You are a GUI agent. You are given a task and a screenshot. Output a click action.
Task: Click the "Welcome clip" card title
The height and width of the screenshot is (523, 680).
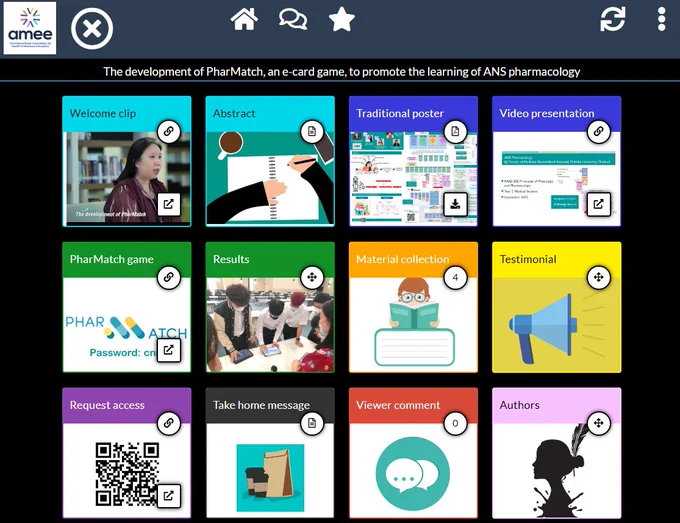(103, 113)
